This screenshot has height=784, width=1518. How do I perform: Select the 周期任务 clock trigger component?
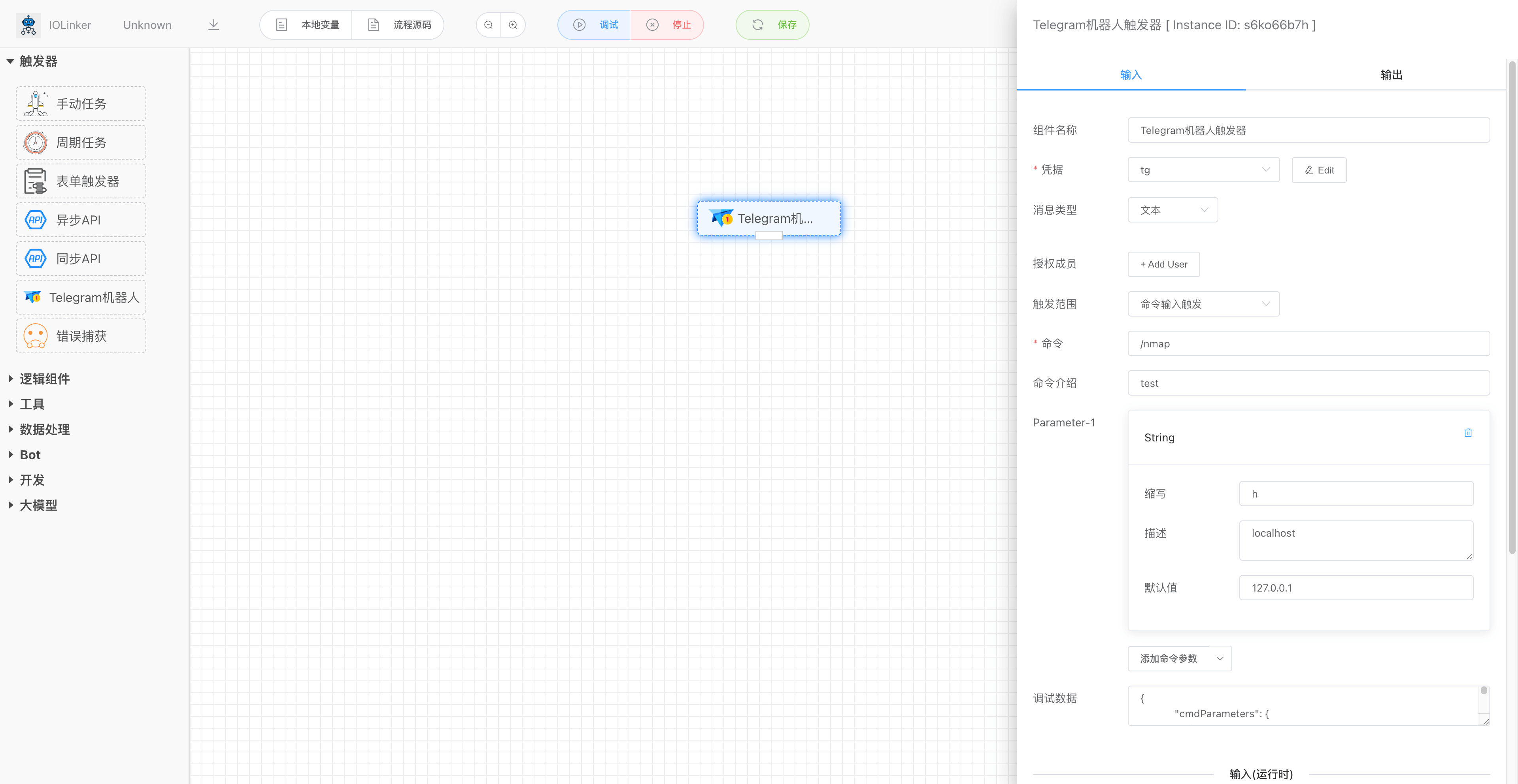(81, 143)
